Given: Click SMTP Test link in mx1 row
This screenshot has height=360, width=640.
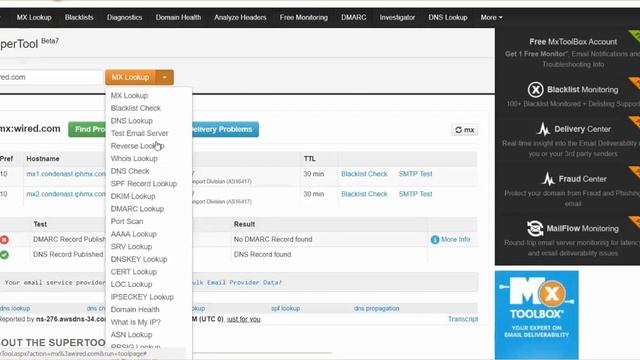Looking at the screenshot, I should (415, 174).
